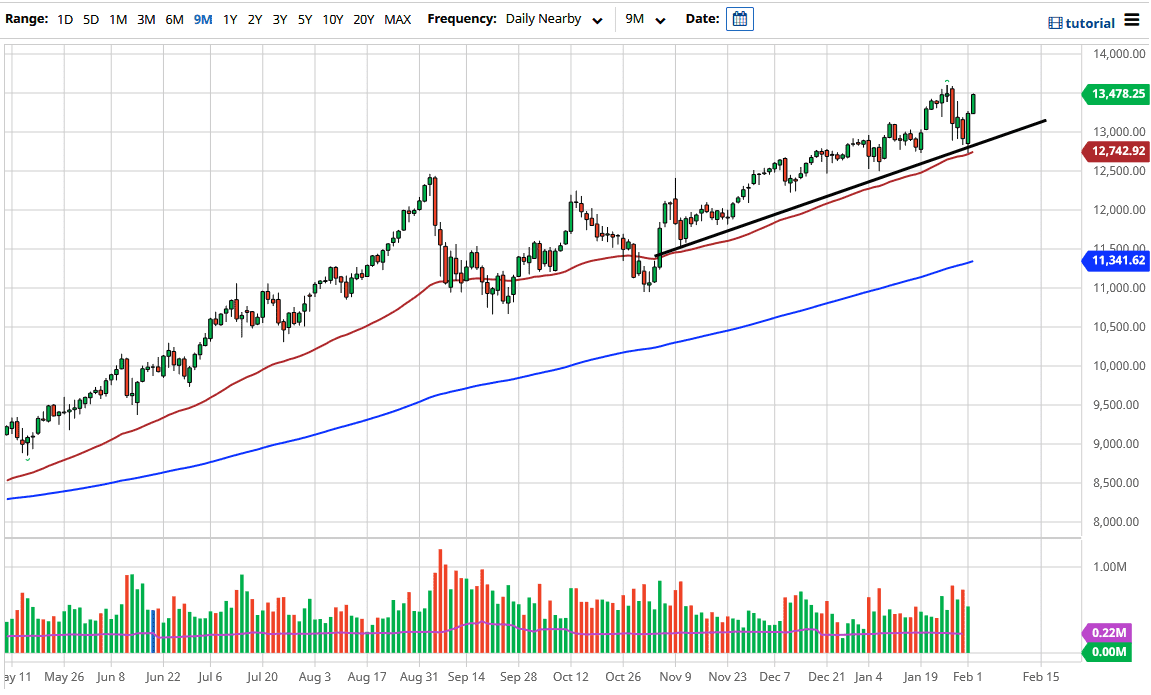Switch to the MAX range
Viewport: 1151px width, 695px height.
pos(396,18)
